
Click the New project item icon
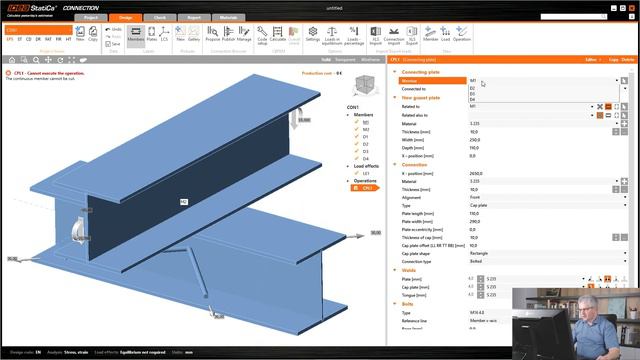pyautogui.click(x=80, y=33)
